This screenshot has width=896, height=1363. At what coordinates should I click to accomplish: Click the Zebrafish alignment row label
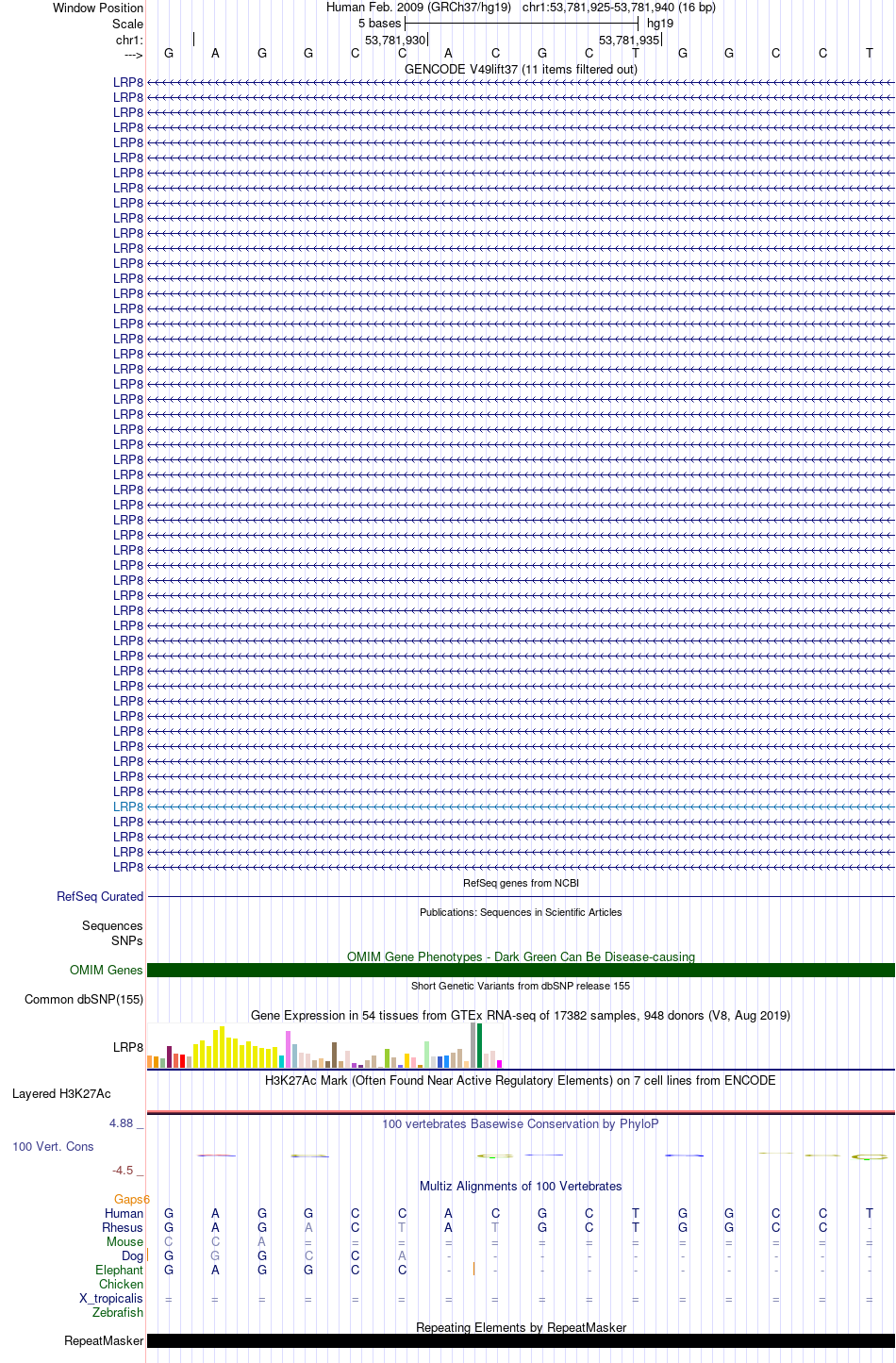coord(118,1312)
